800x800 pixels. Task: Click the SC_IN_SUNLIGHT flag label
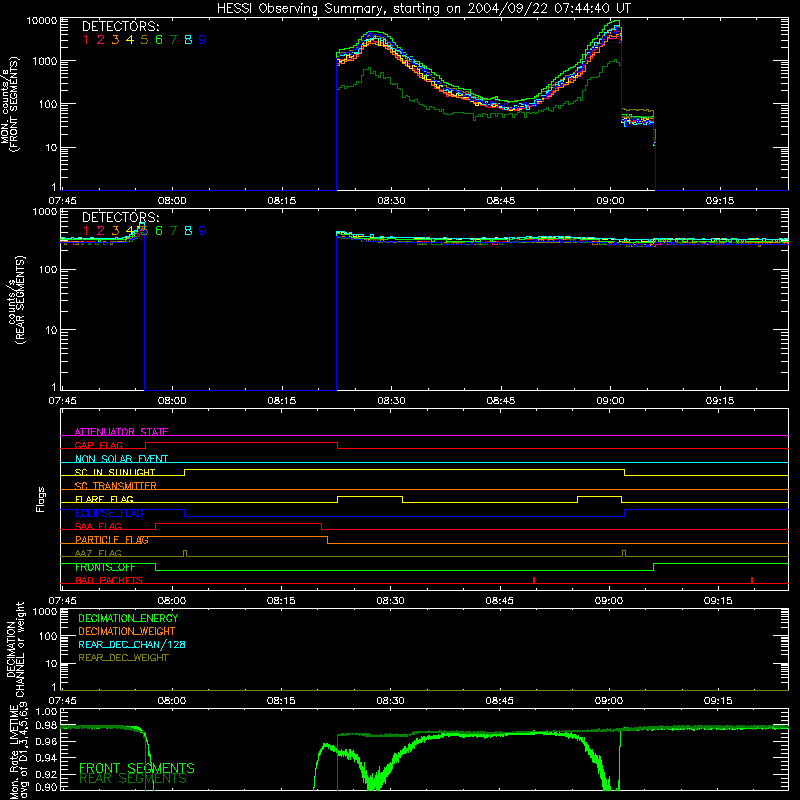click(115, 472)
